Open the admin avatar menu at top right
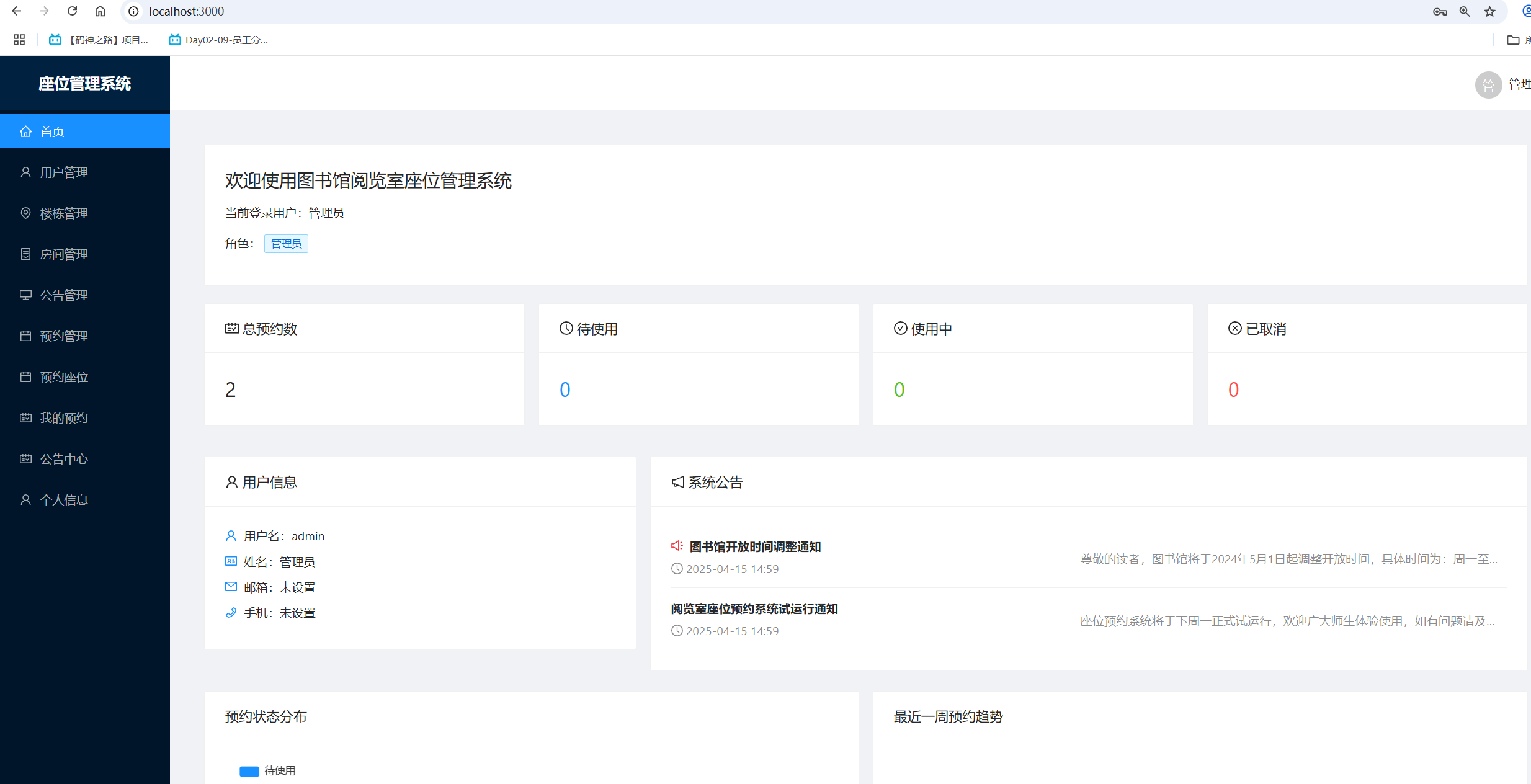 coord(1488,85)
